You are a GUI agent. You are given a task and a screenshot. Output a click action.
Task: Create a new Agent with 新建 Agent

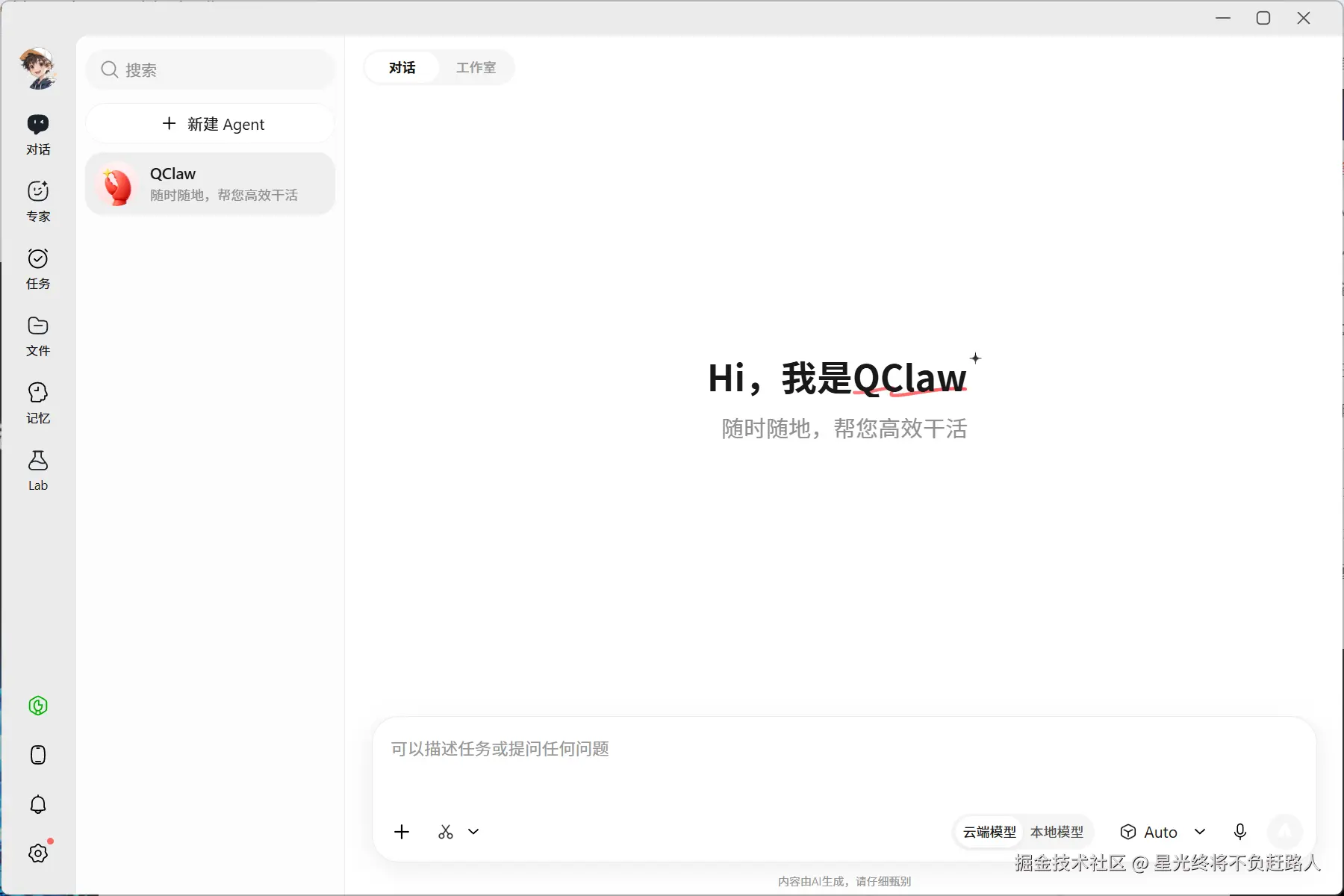coord(210,124)
